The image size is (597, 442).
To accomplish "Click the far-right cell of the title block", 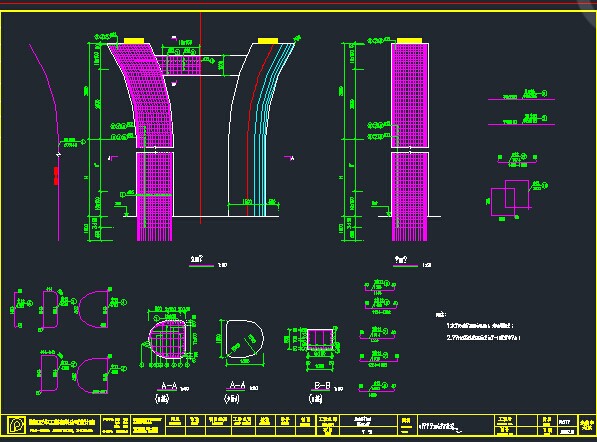I will coord(587,425).
